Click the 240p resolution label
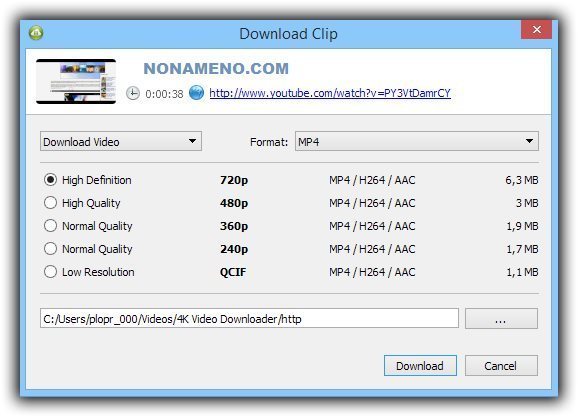The width and height of the screenshot is (578, 417). click(x=234, y=249)
